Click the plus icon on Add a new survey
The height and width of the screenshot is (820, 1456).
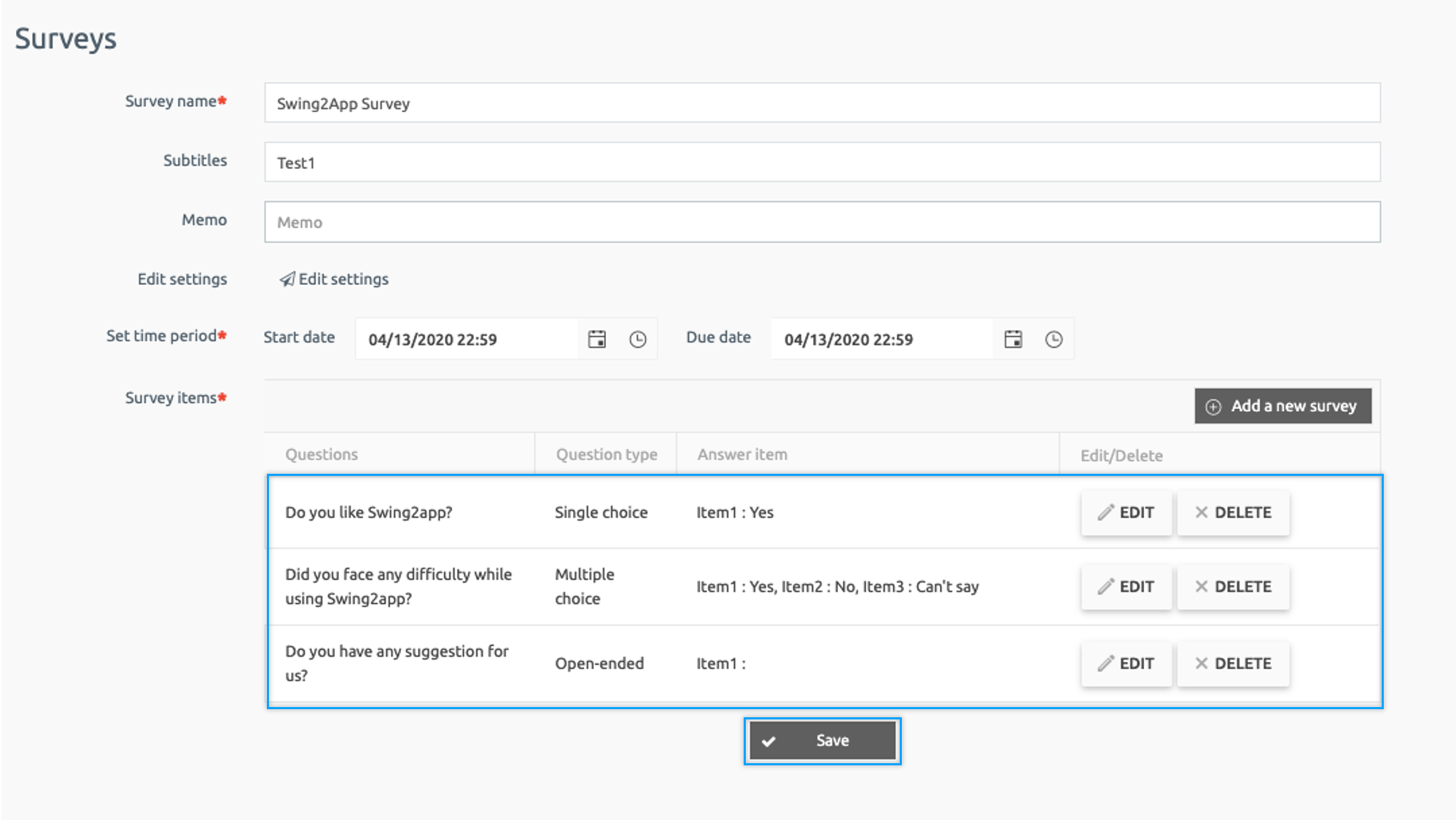tap(1213, 407)
